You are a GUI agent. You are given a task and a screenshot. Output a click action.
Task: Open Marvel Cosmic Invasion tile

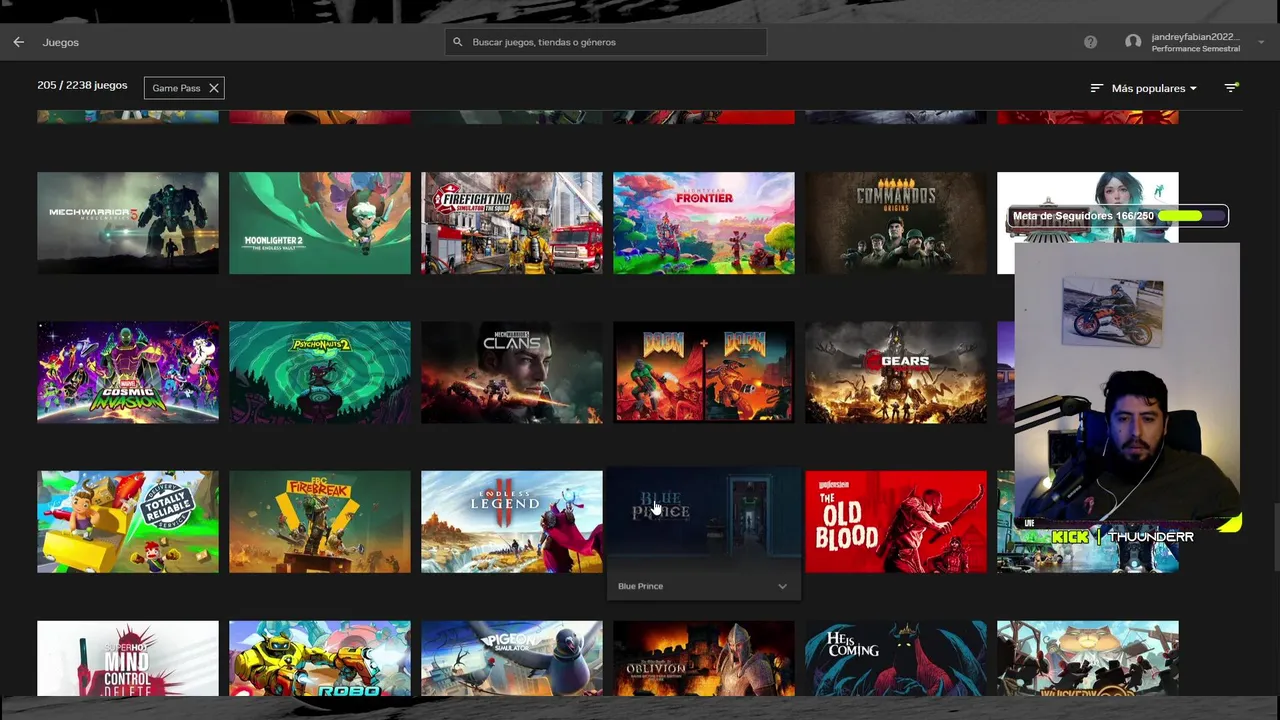(128, 372)
